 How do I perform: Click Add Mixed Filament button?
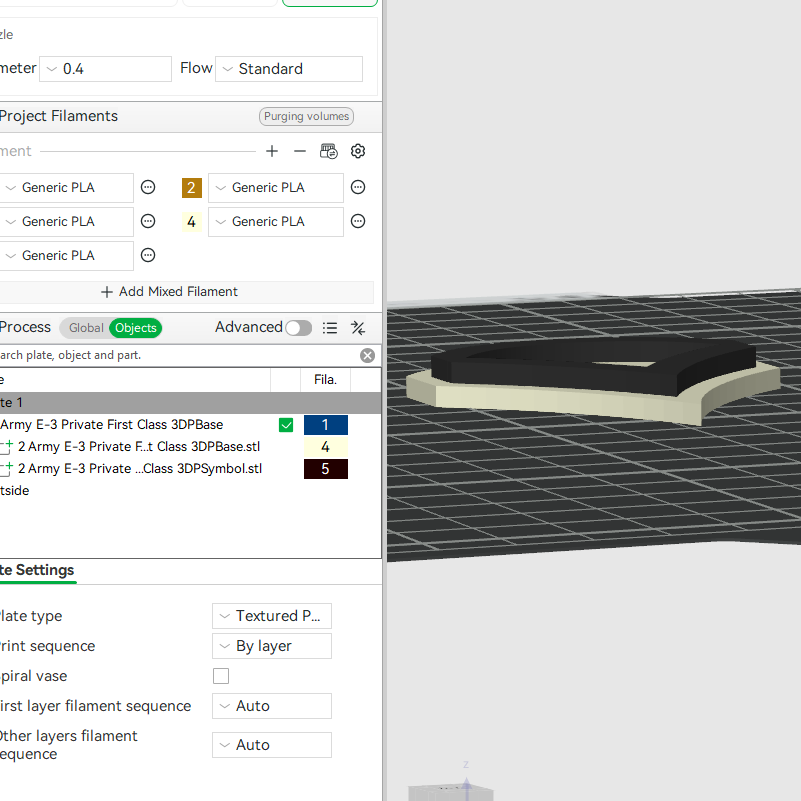(170, 292)
